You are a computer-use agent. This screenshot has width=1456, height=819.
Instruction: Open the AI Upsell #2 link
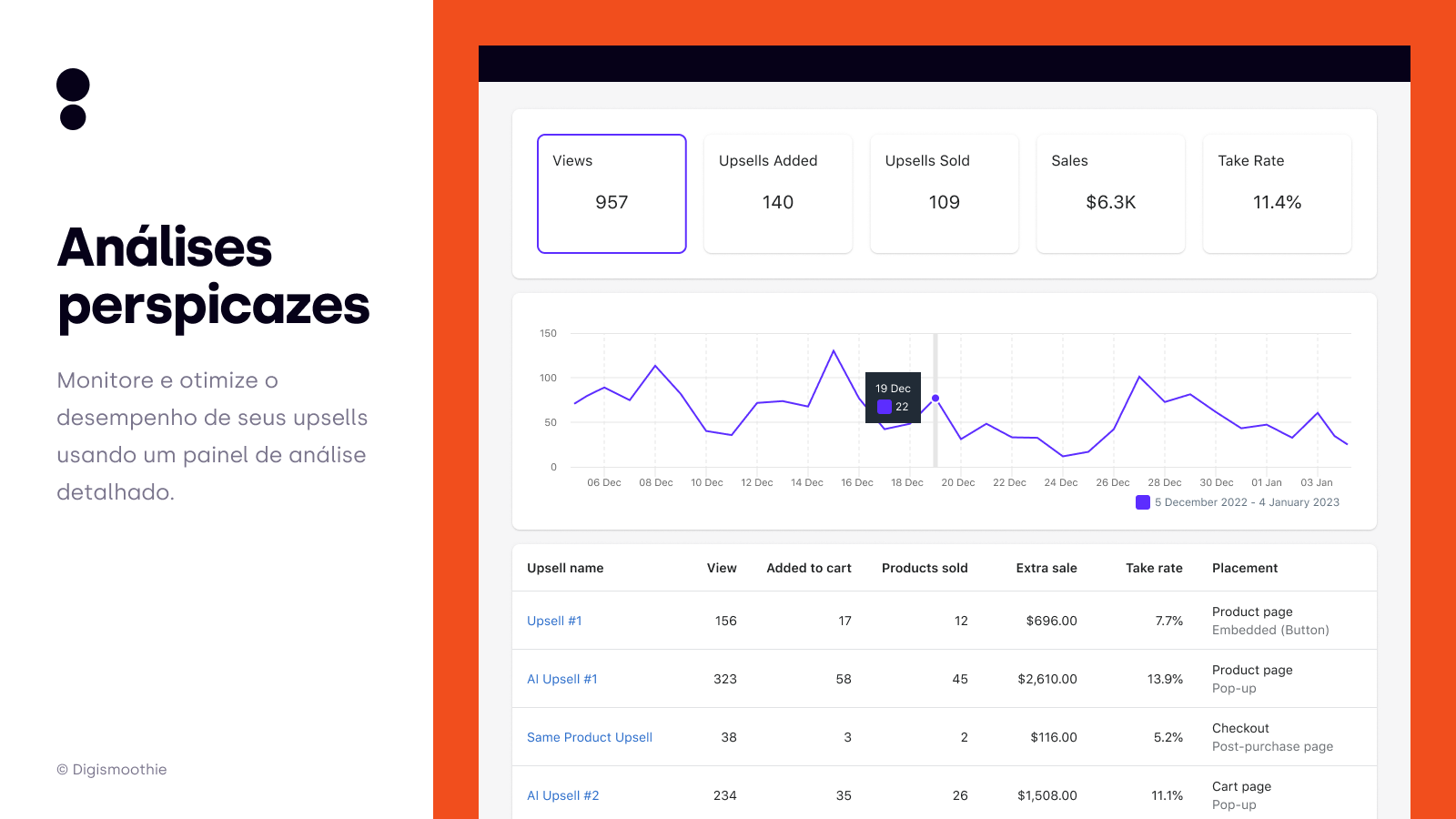(563, 795)
